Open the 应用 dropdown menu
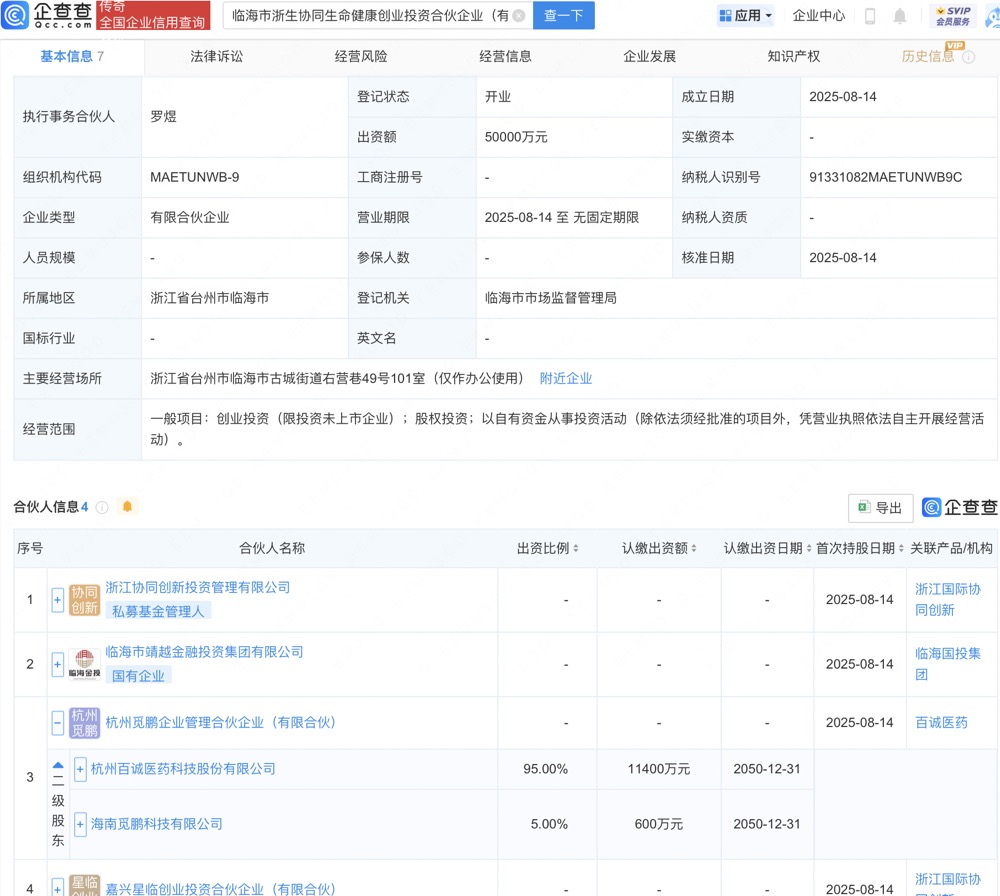 [x=746, y=16]
